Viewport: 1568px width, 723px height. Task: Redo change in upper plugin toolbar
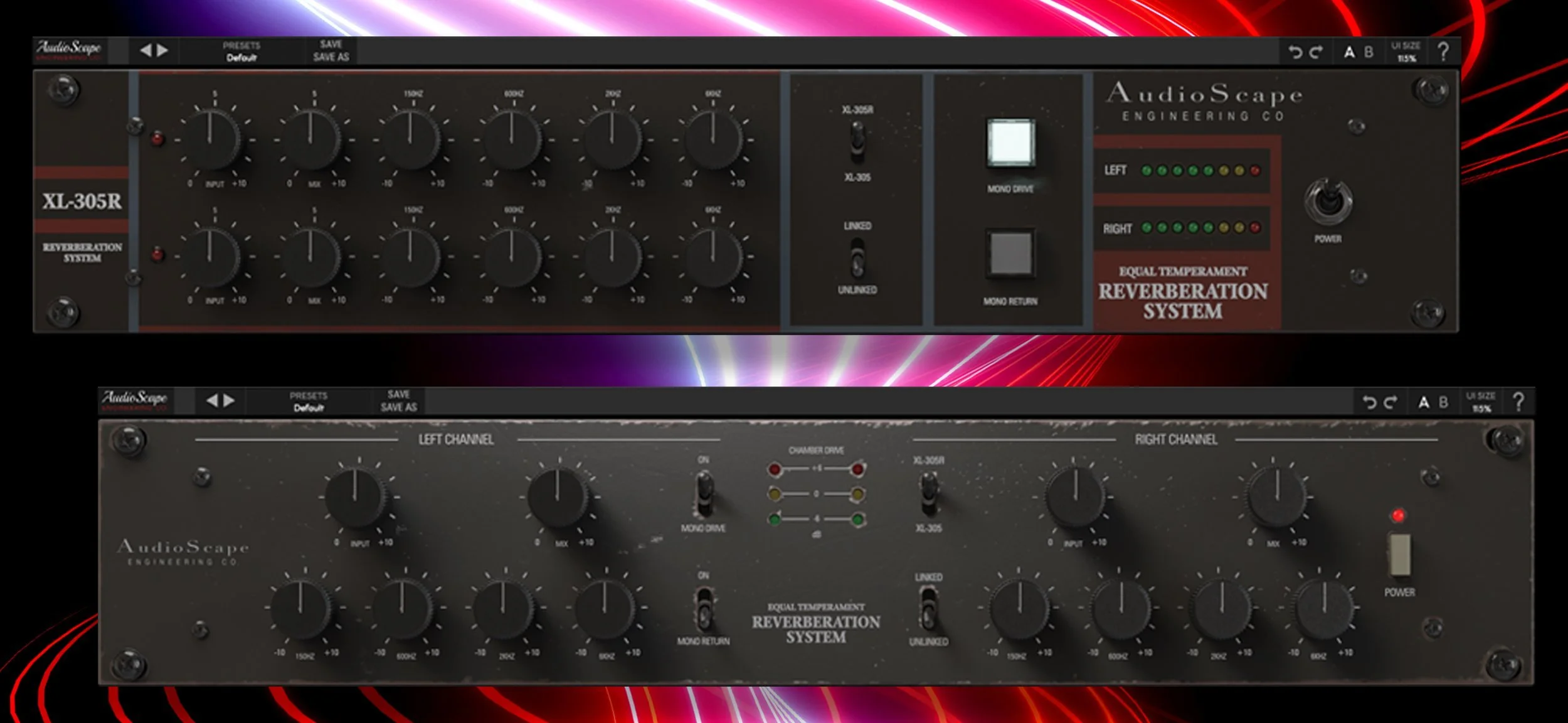point(1316,52)
